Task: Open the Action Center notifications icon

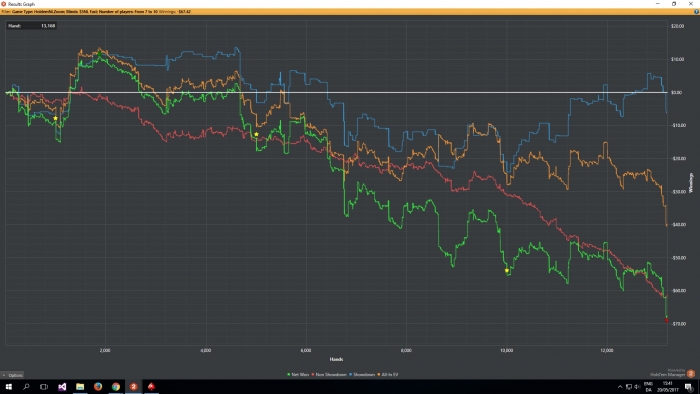Action: [x=689, y=387]
